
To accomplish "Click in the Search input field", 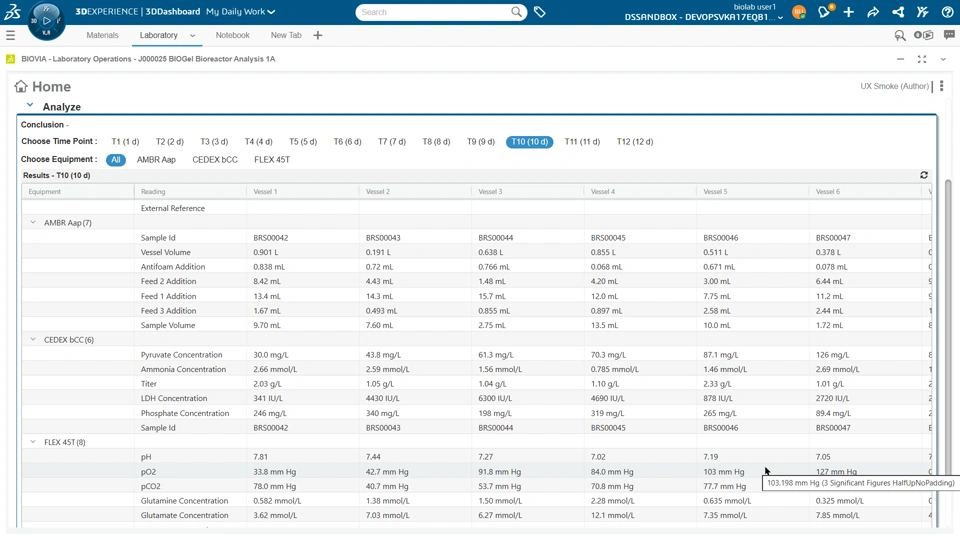I will [432, 12].
